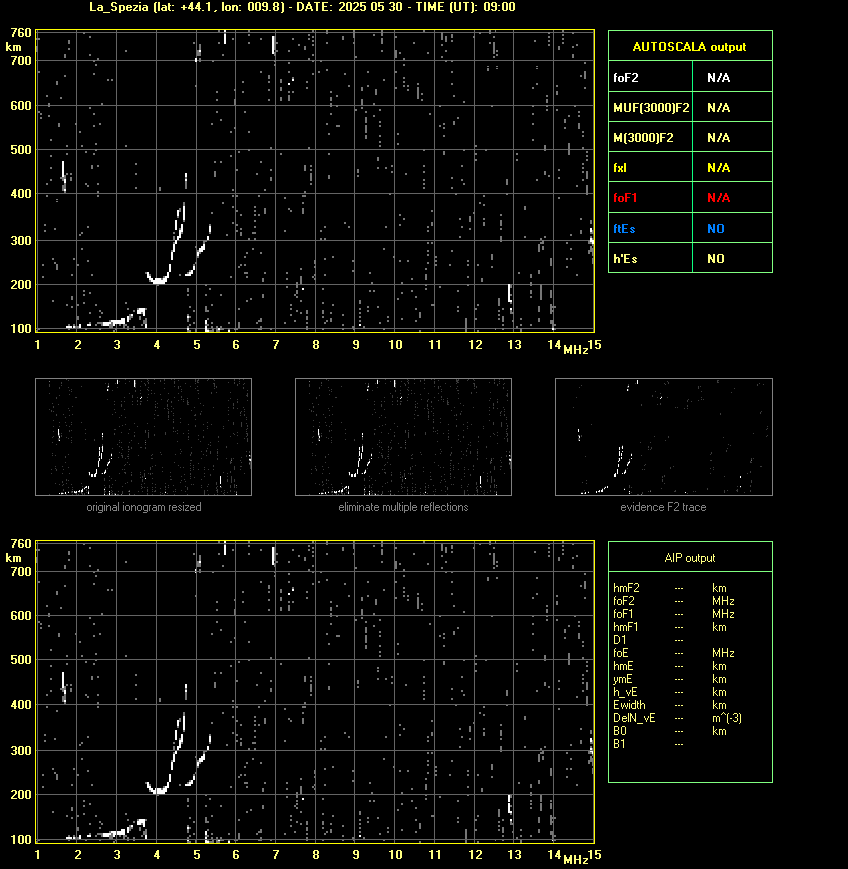The image size is (848, 869).
Task: Select the Ewidth parameter in AIP output
Action: [629, 705]
